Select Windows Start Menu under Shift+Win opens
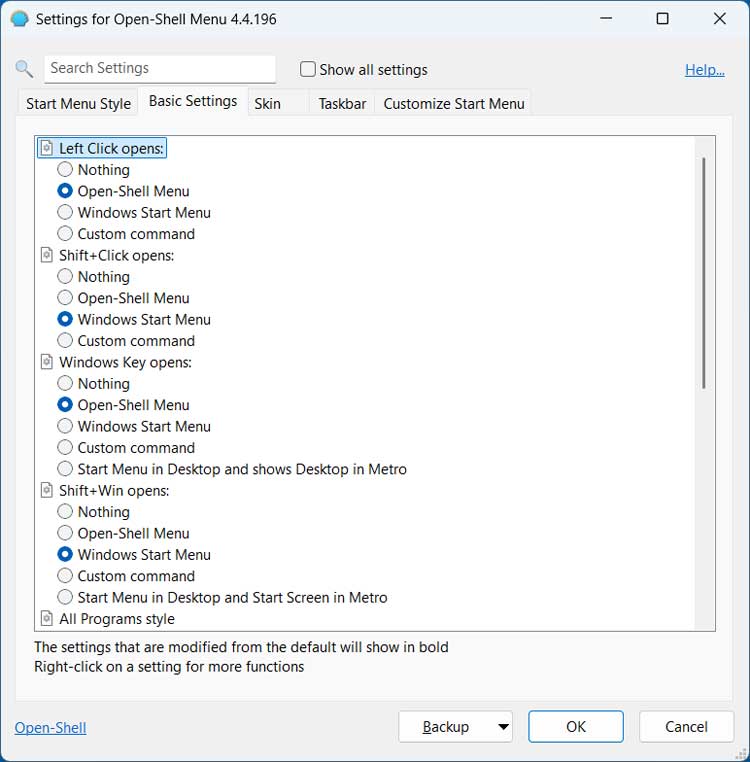The image size is (750, 762). click(65, 554)
